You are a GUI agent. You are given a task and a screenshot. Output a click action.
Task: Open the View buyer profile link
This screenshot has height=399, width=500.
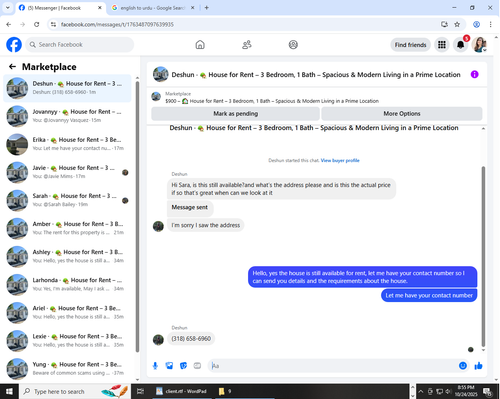click(x=340, y=160)
